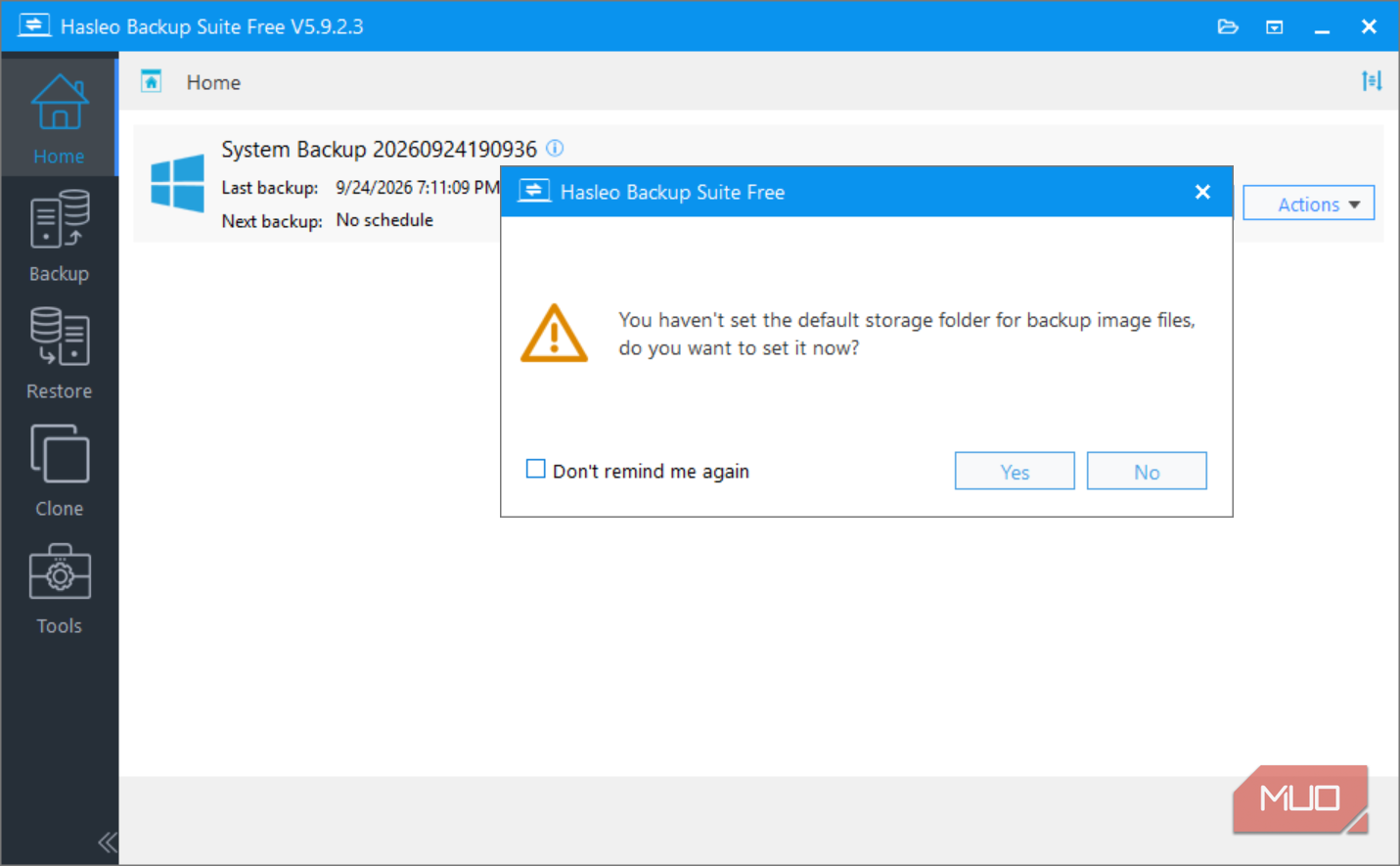Click the Hasleo app icon in title bar
The height and width of the screenshot is (866, 1400).
pyautogui.click(x=34, y=25)
